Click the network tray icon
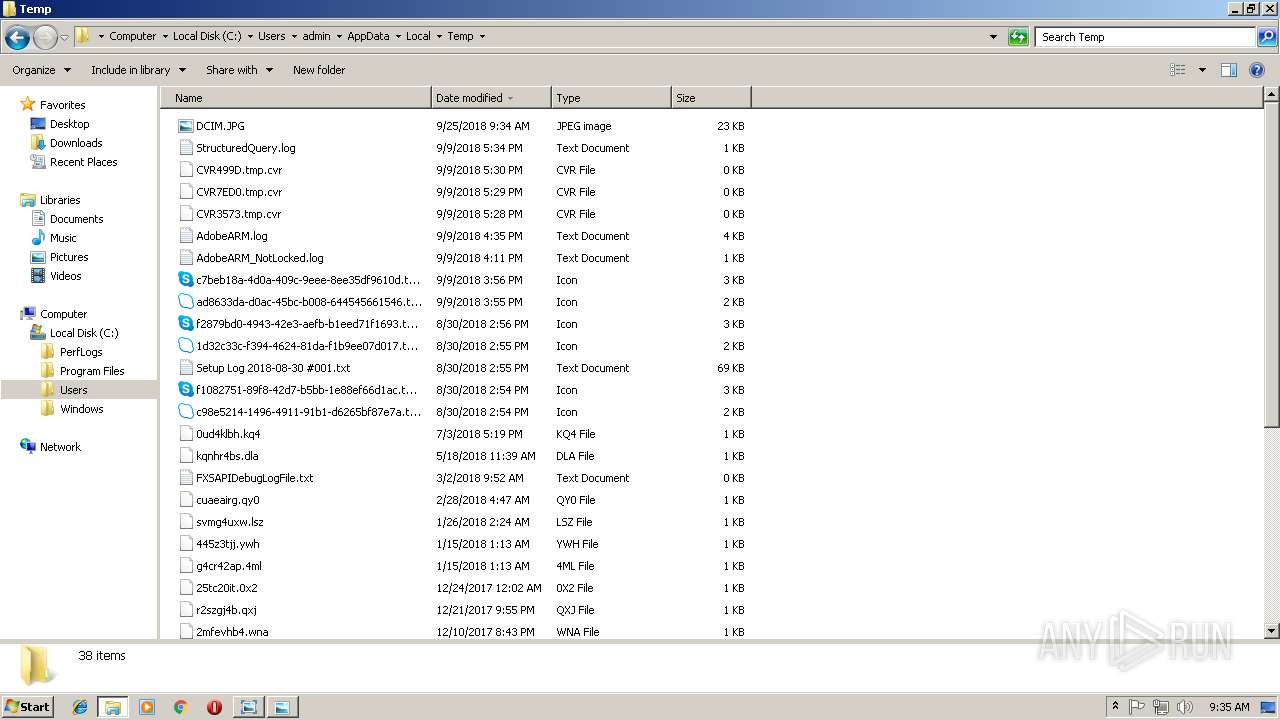Screen dimensions: 1280x720 (x=1161, y=707)
